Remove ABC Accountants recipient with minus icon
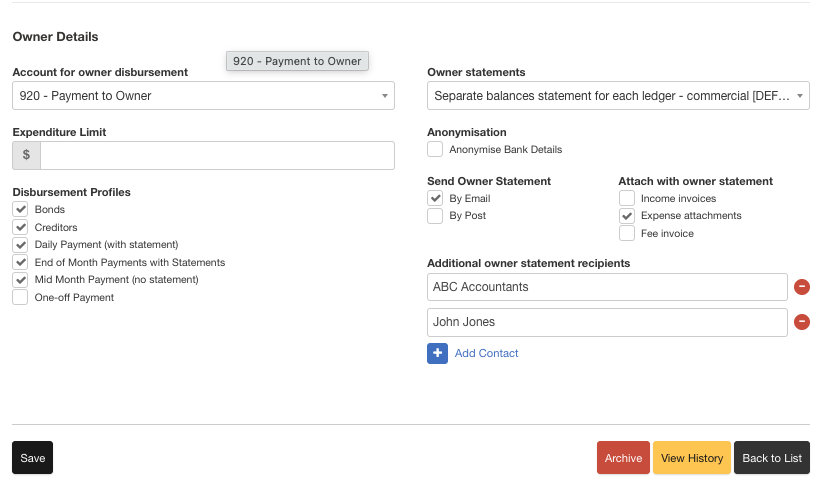 pyautogui.click(x=801, y=287)
